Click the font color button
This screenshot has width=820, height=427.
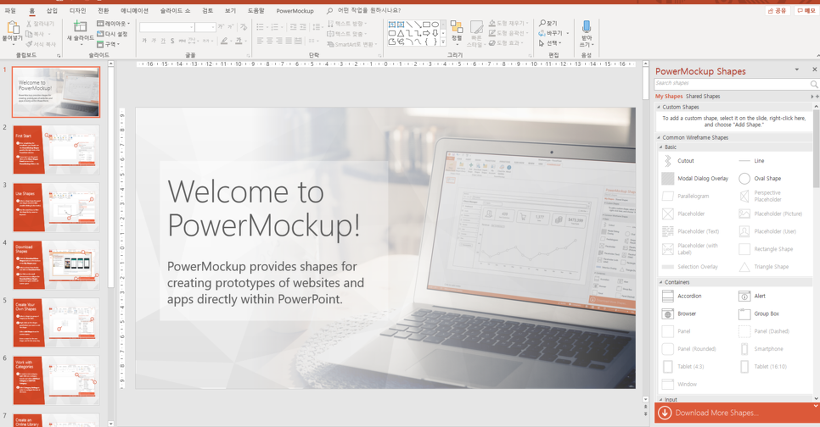(x=238, y=41)
